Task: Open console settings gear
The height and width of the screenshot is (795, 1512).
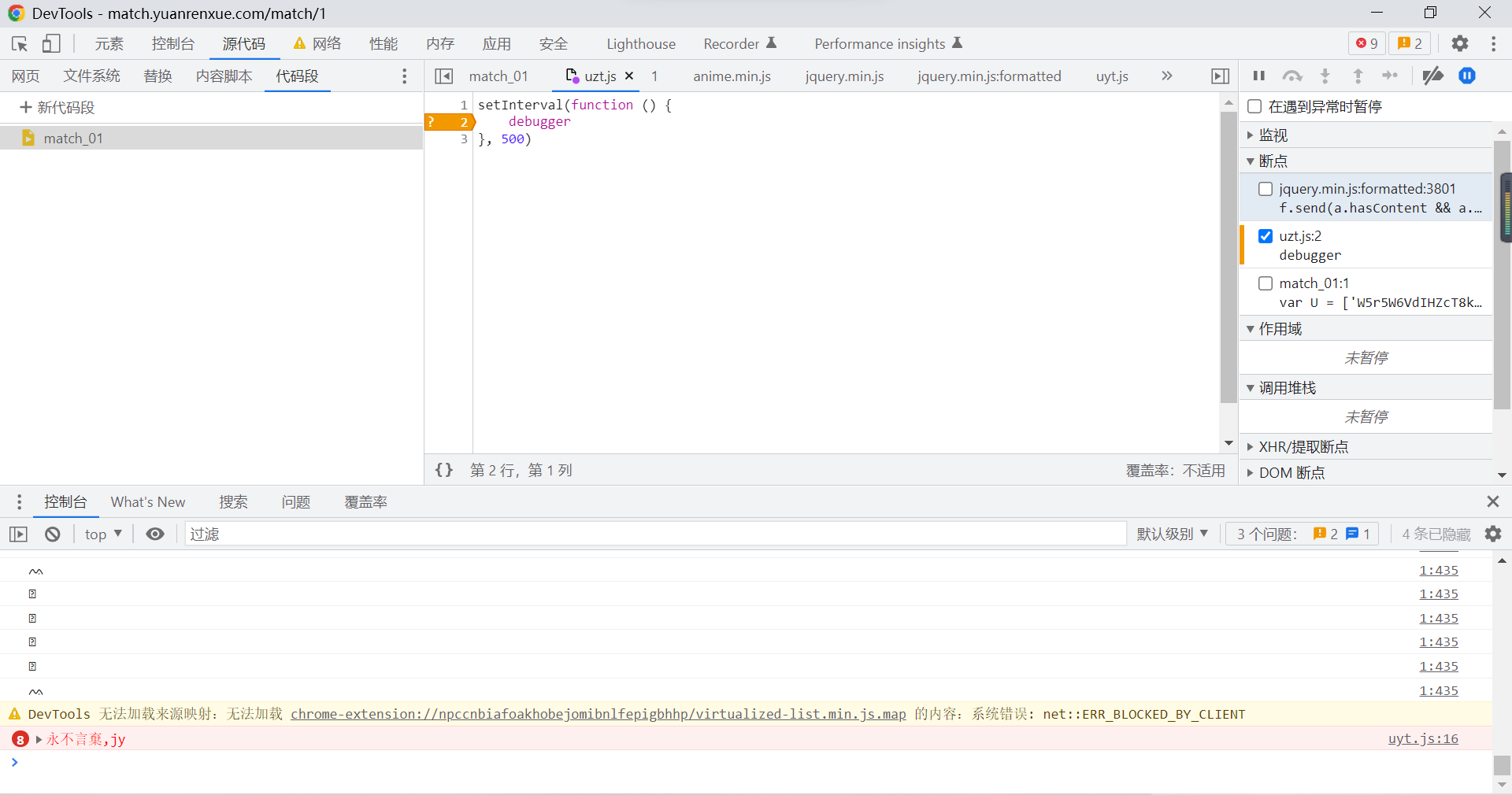Action: point(1493,534)
